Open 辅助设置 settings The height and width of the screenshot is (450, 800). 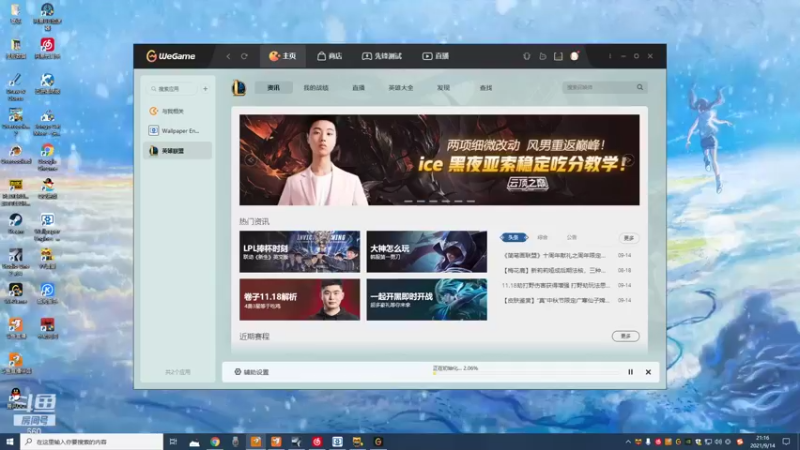click(x=252, y=372)
